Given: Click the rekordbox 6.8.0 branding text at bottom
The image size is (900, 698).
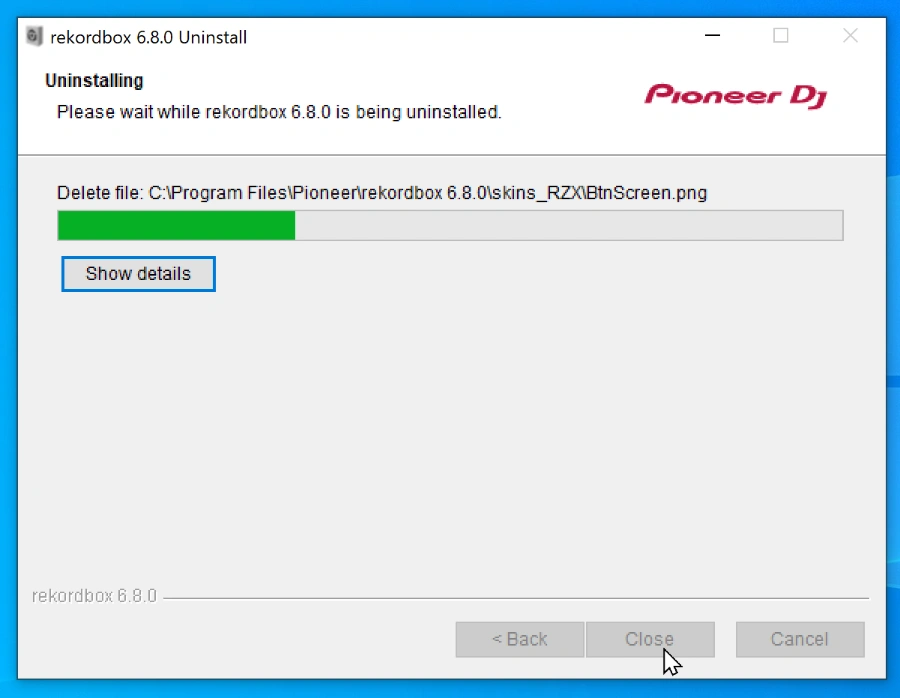Looking at the screenshot, I should click(94, 596).
